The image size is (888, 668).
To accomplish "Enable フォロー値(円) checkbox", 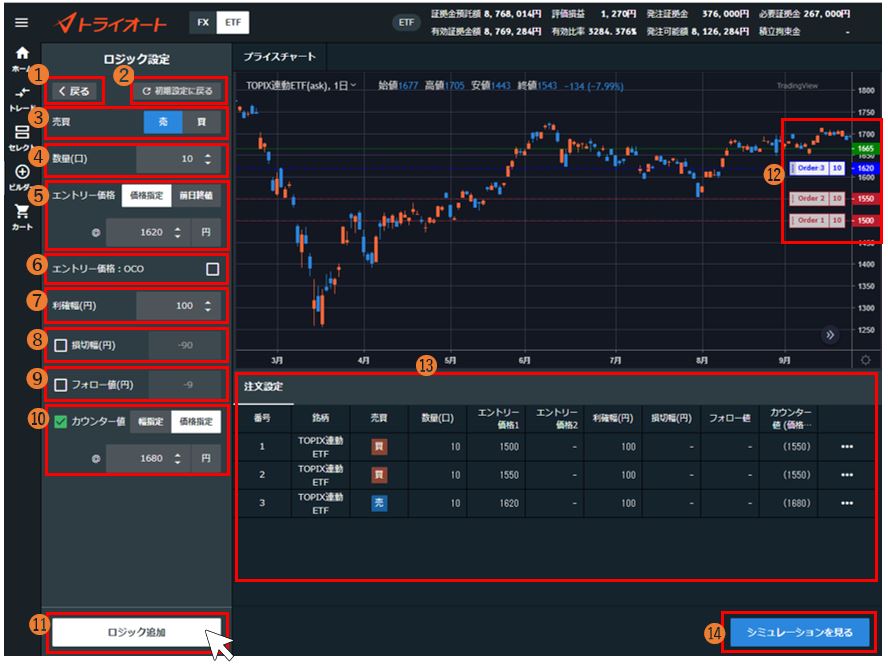I will [61, 385].
